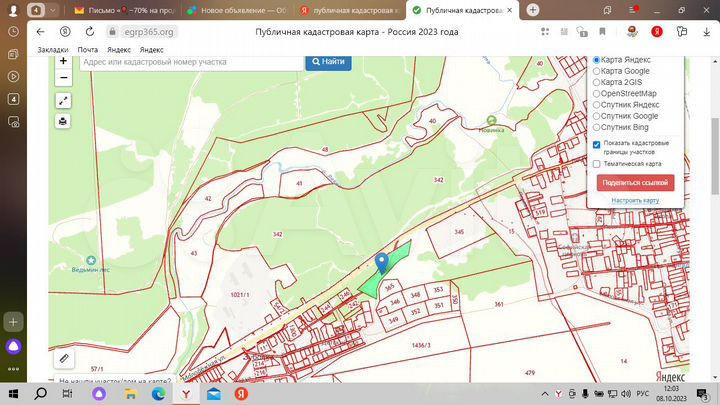Zoom out the map with minus button
720x405 pixels.
(x=63, y=78)
